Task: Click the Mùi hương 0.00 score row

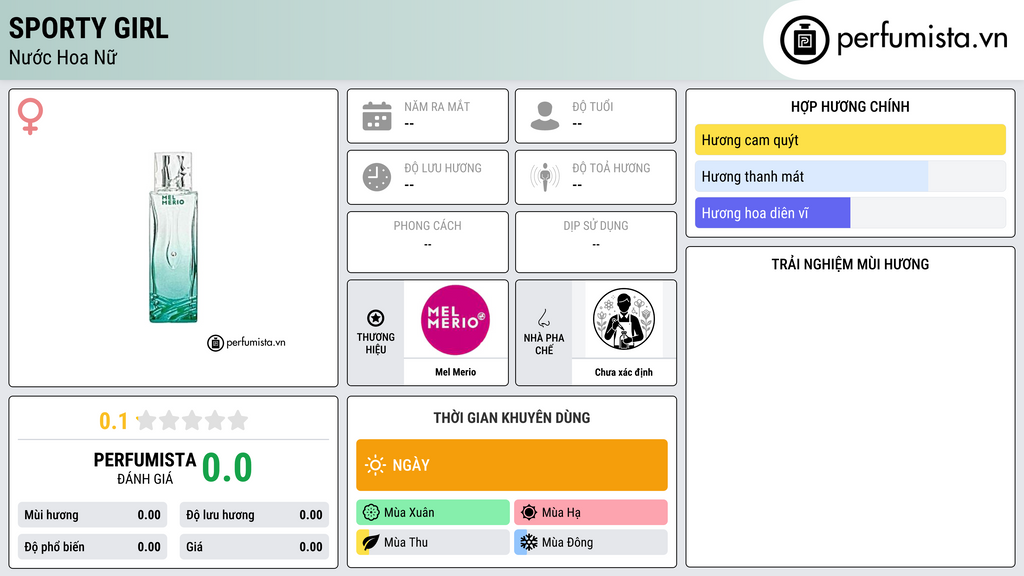Action: [93, 515]
